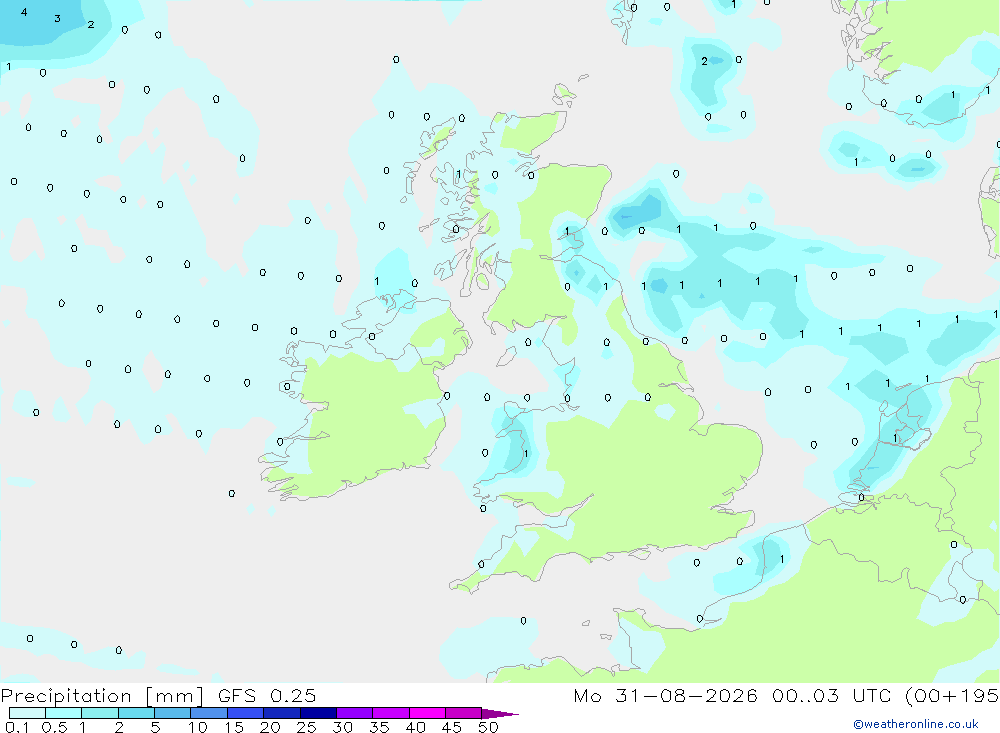Click the value '4' in the map corner
The width and height of the screenshot is (1000, 733).
24,12
